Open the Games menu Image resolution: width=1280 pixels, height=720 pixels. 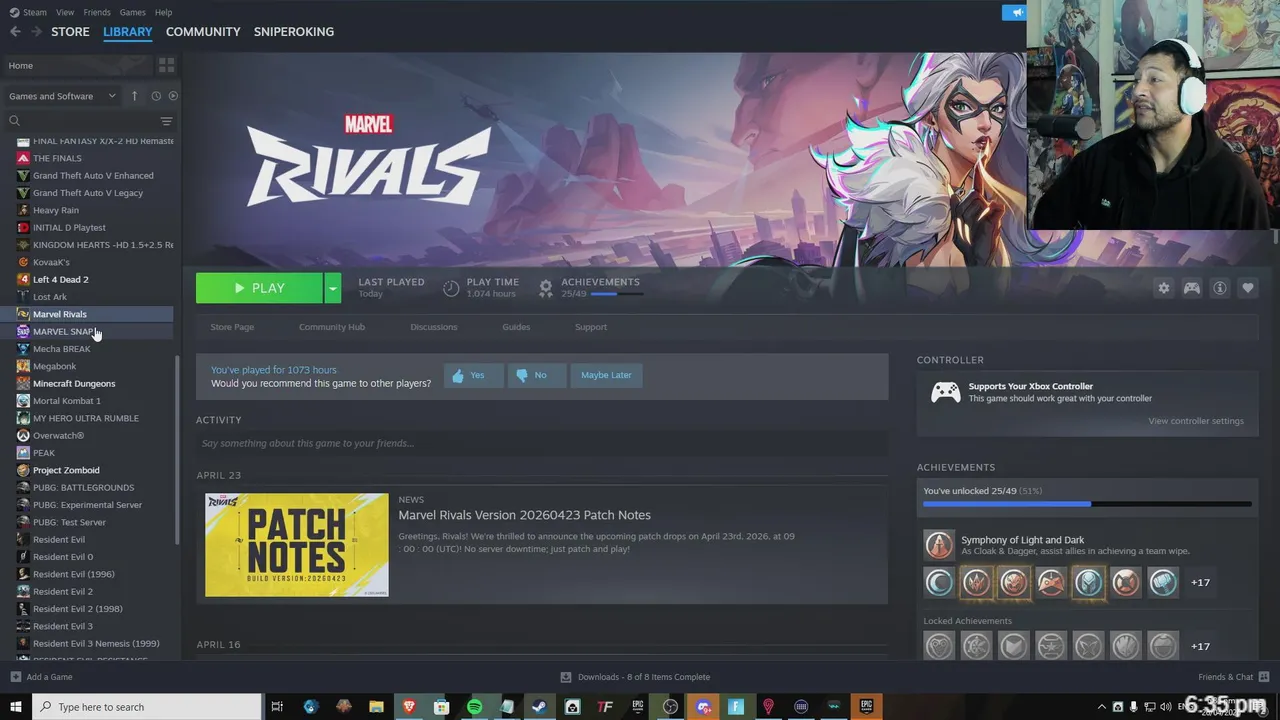pyautogui.click(x=132, y=12)
